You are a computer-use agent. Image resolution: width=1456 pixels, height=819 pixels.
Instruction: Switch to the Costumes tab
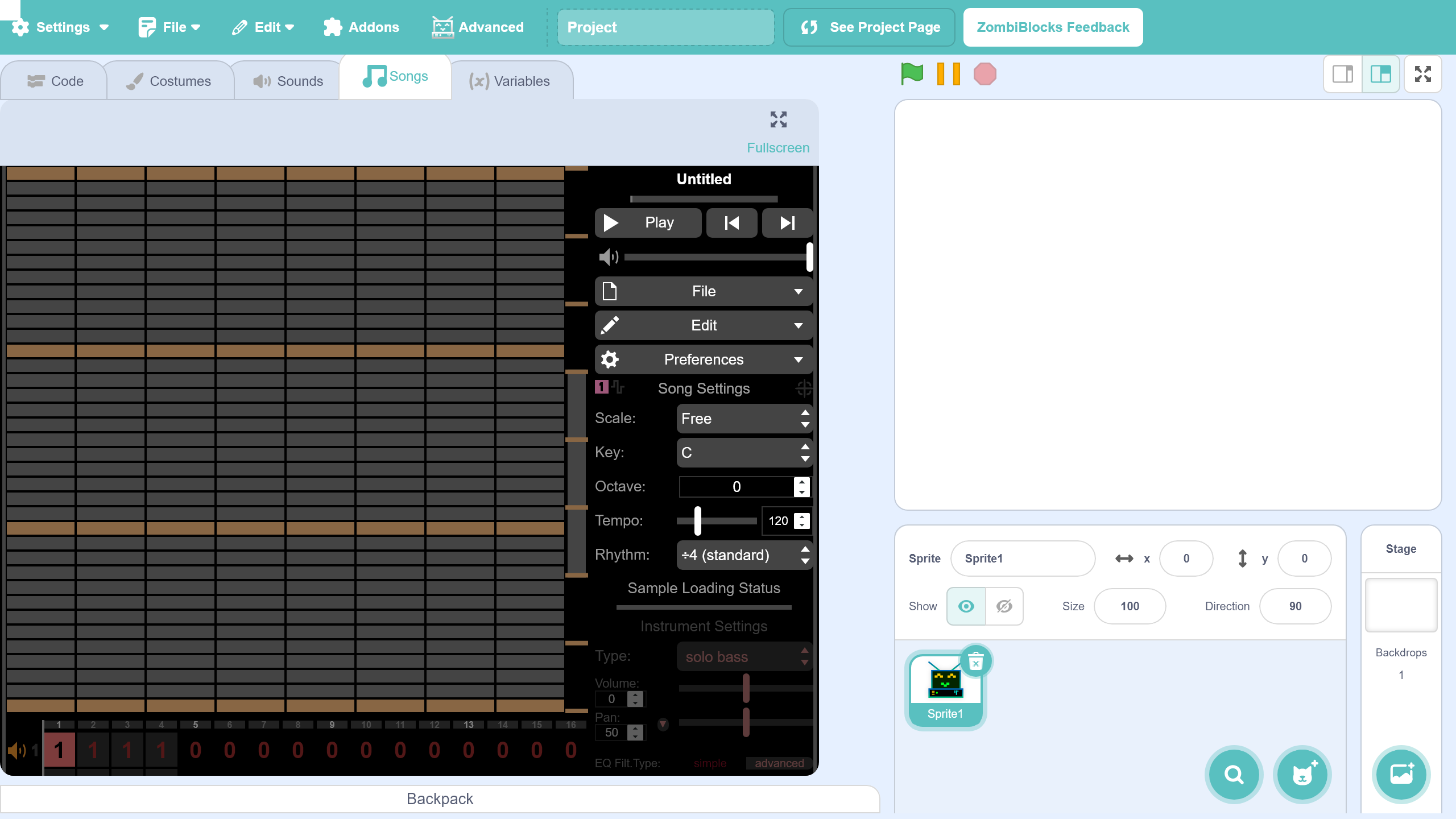(x=169, y=81)
